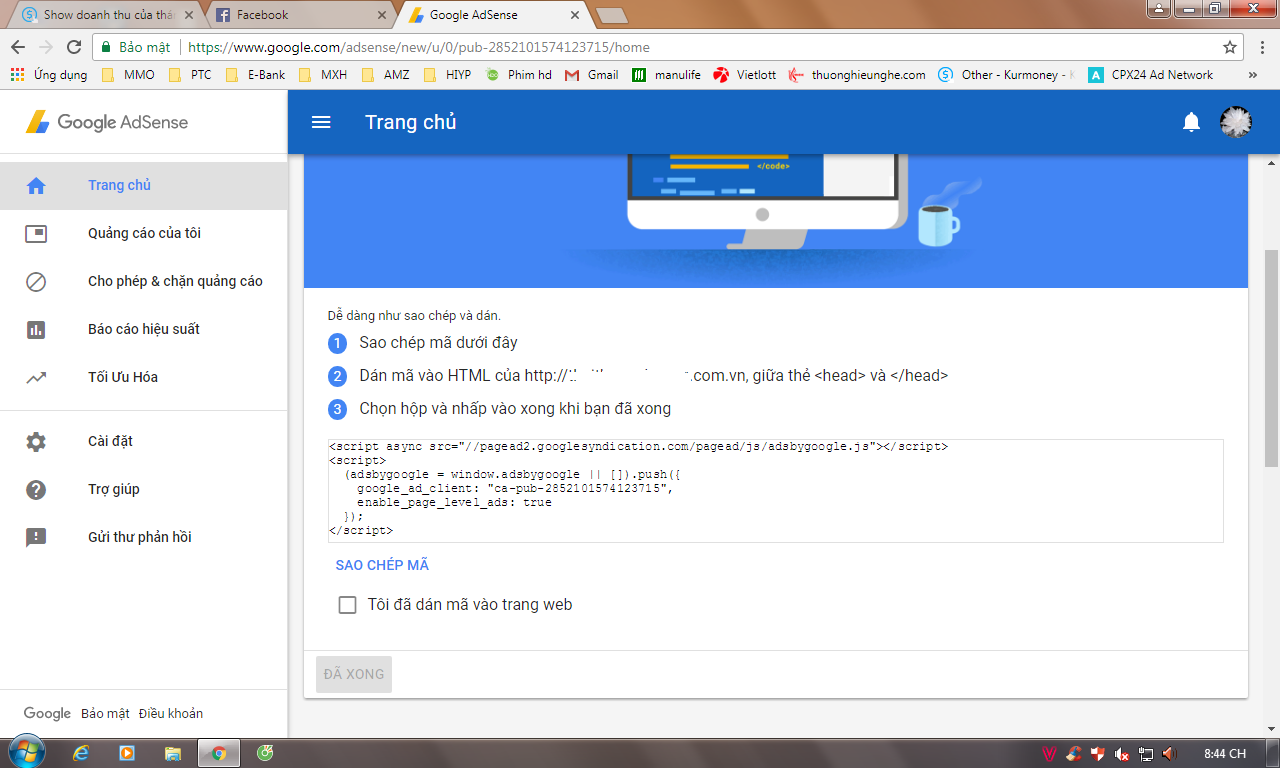This screenshot has height=768, width=1280.
Task: Open the Điều khoản footer link
Action: [x=171, y=713]
